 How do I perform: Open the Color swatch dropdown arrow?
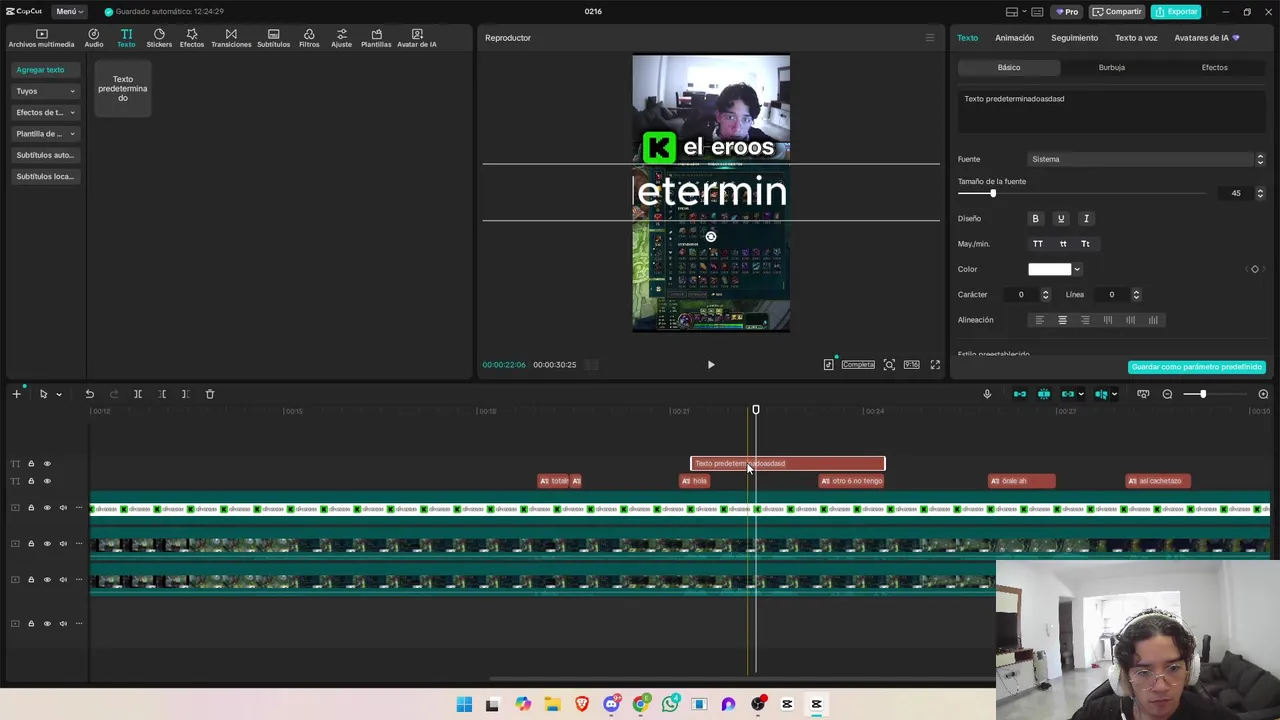pos(1077,269)
